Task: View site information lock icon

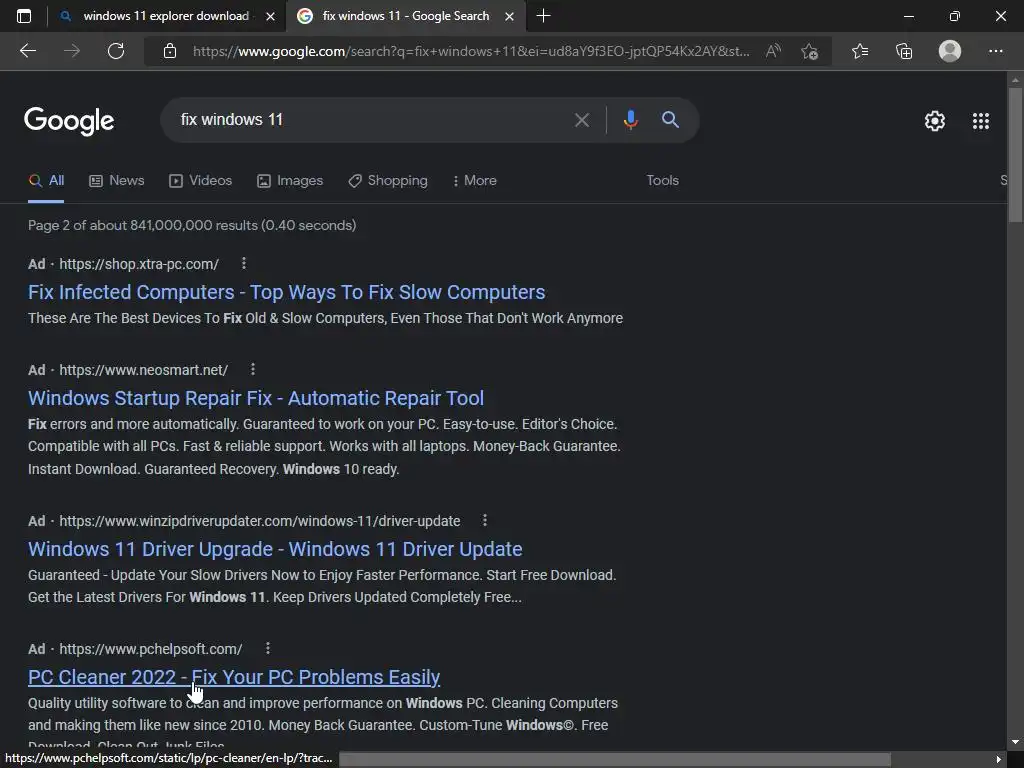Action: click(x=170, y=51)
